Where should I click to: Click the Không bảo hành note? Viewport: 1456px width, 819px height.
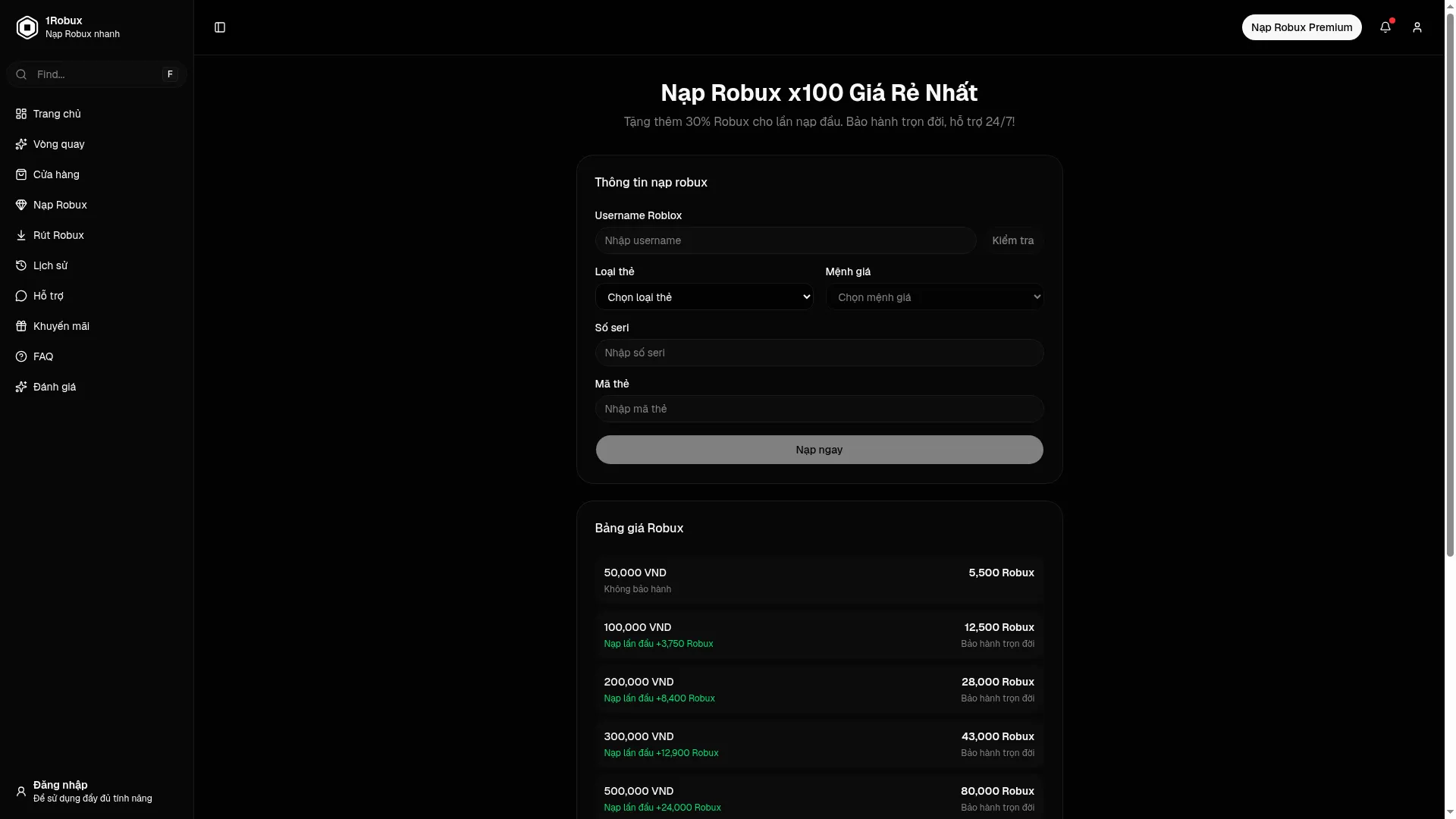pos(637,589)
